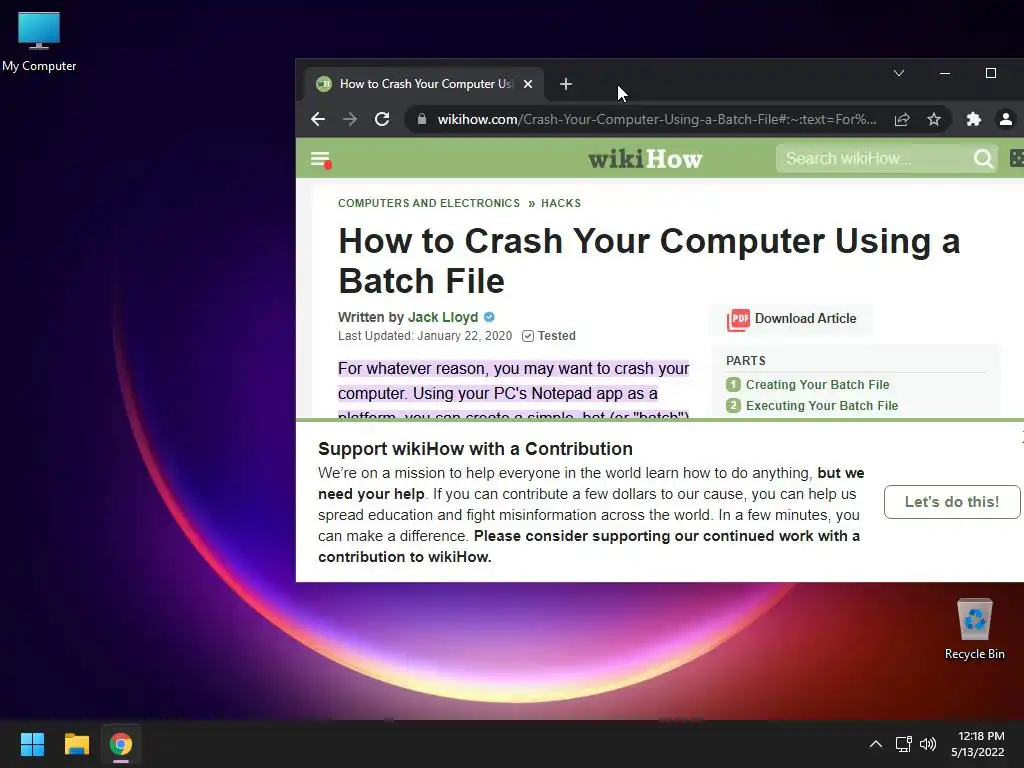This screenshot has width=1024, height=768.
Task: Click the Tested badge
Action: click(549, 336)
